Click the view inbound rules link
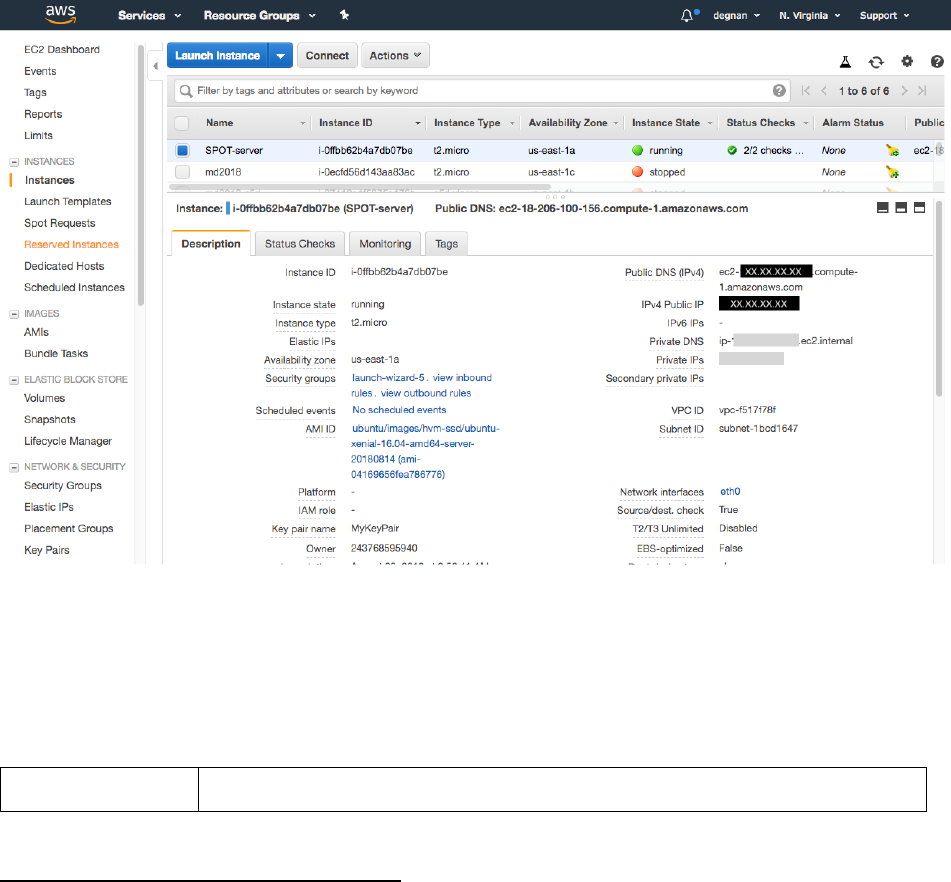 click(x=422, y=385)
